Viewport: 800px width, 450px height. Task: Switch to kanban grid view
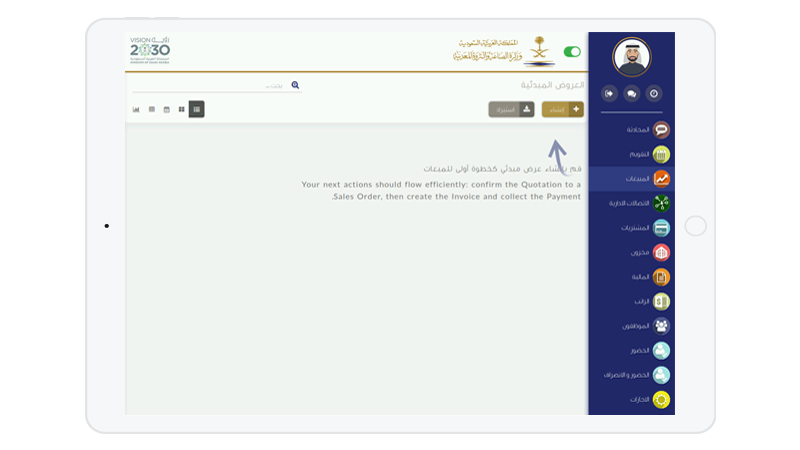pyautogui.click(x=181, y=108)
